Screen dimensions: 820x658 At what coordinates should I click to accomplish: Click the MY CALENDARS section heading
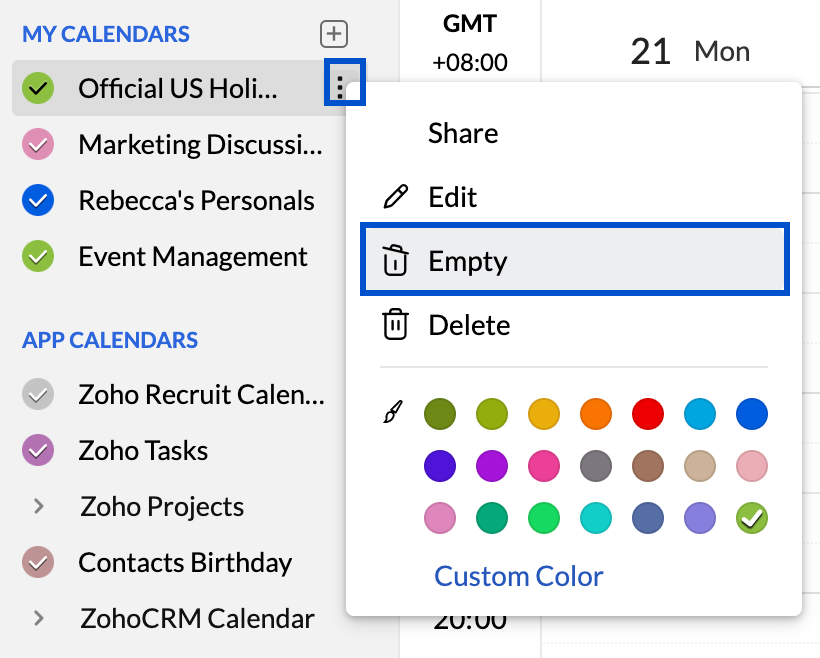click(106, 34)
